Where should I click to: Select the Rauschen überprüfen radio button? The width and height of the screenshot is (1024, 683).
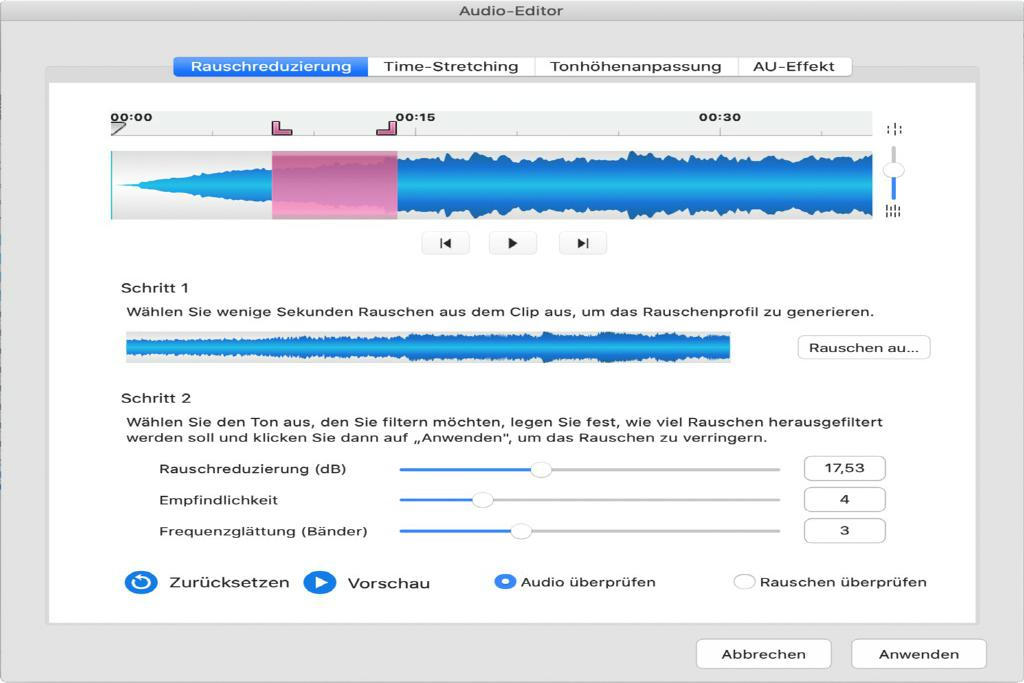[x=744, y=581]
